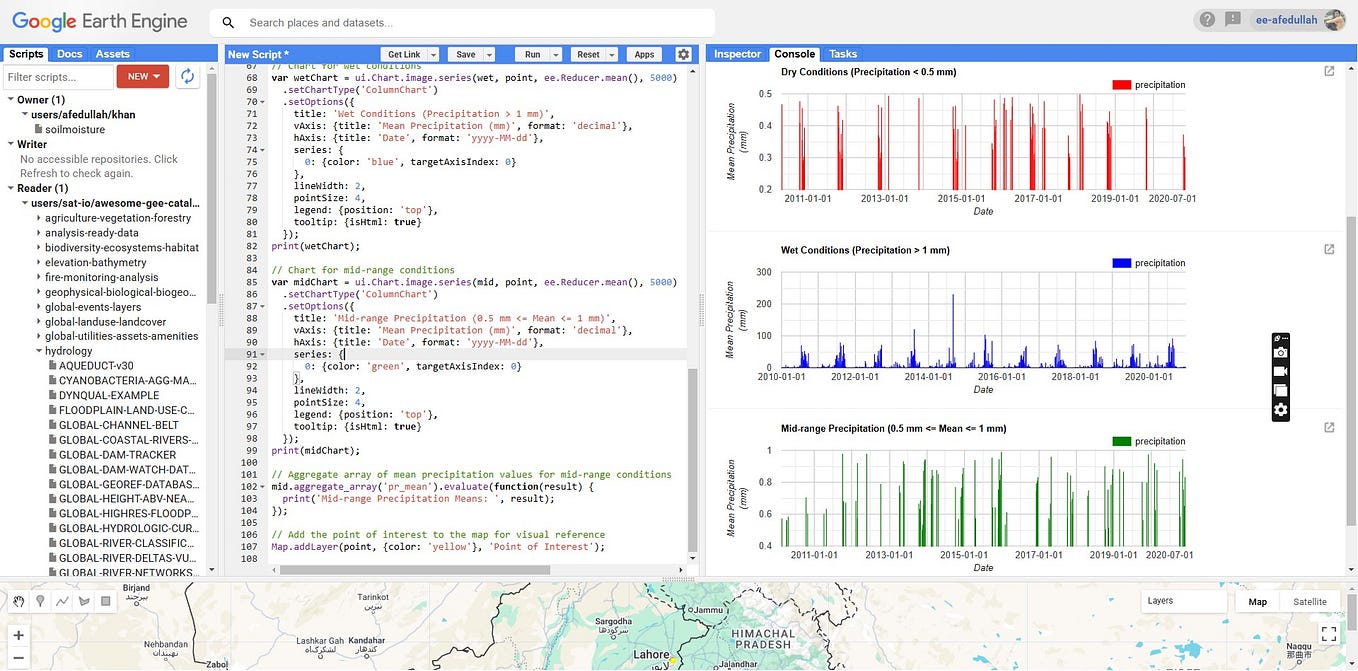Open the user account avatar
The image size is (1358, 671).
[1334, 20]
